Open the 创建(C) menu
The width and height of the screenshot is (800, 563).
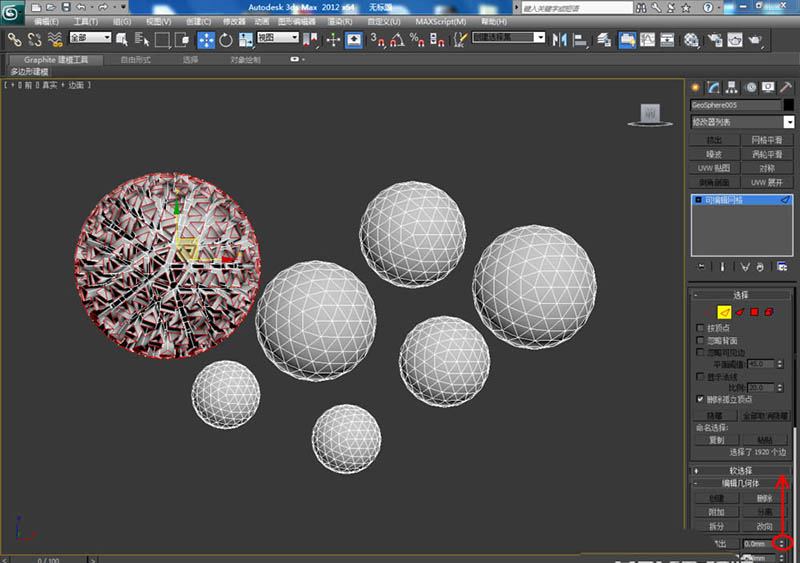pyautogui.click(x=198, y=21)
